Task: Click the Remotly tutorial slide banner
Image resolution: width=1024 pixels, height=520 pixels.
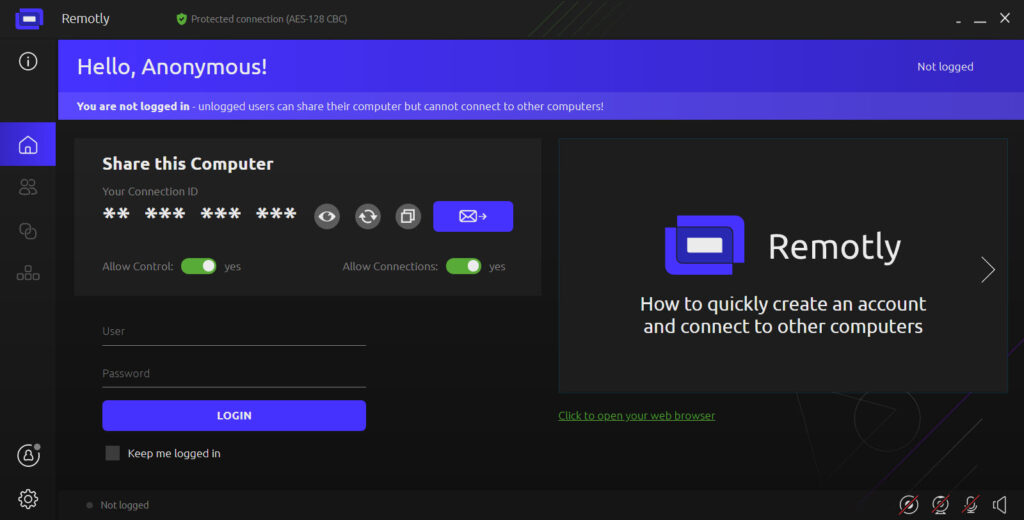Action: click(783, 265)
